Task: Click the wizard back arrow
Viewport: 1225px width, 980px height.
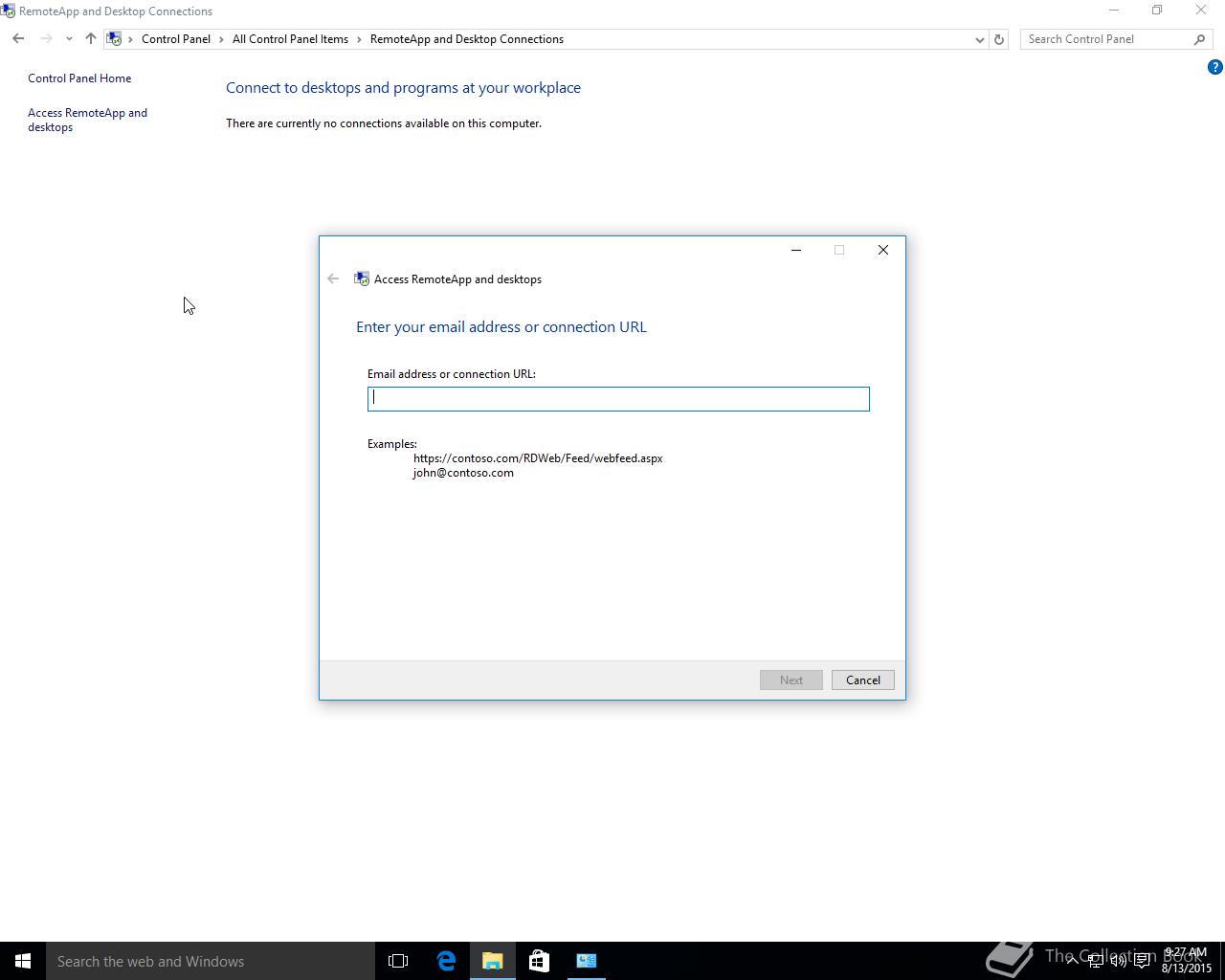Action: [333, 278]
